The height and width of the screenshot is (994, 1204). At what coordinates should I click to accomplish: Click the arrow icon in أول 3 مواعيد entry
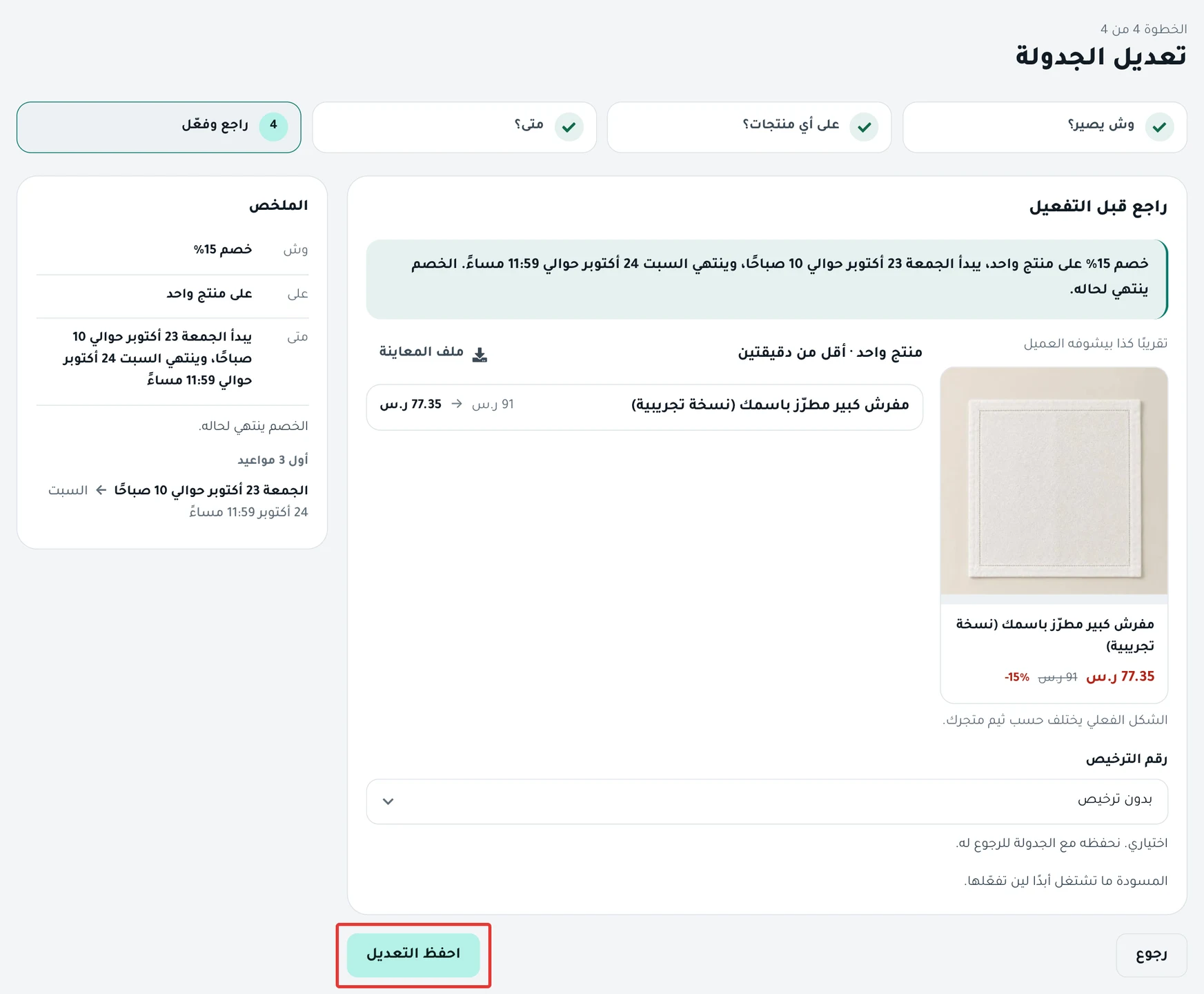[x=101, y=490]
